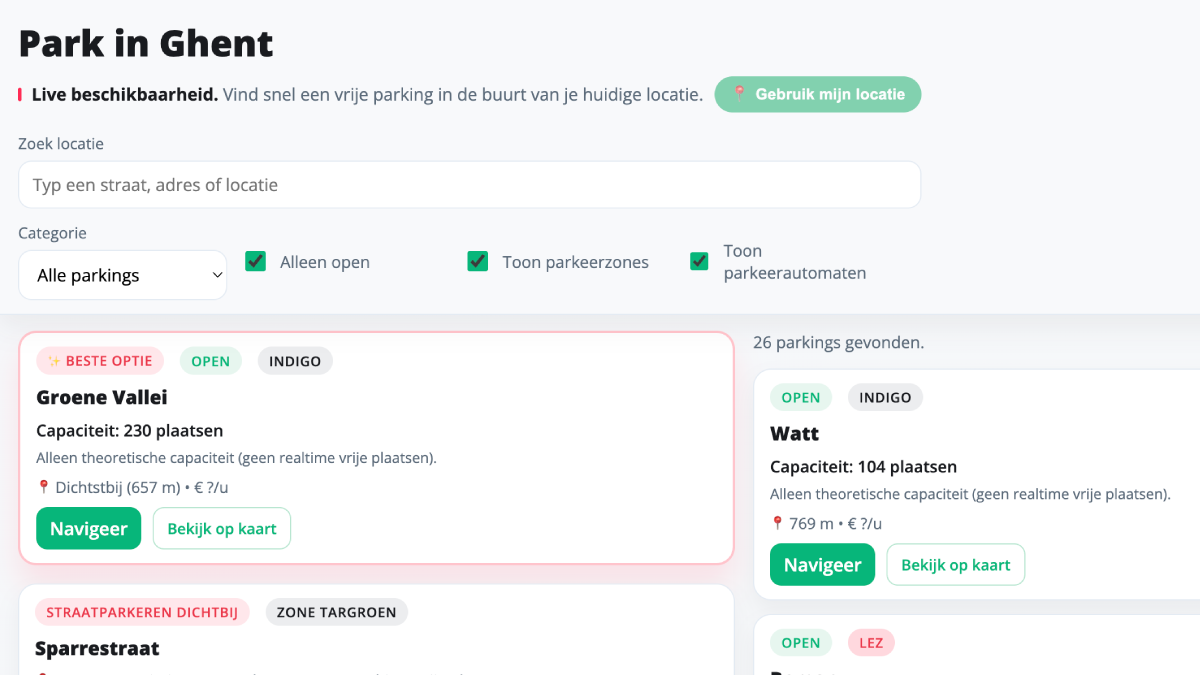This screenshot has width=1200, height=675.
Task: Click the INDIGO badge on the Groene Vallei card
Action: pyautogui.click(x=295, y=360)
